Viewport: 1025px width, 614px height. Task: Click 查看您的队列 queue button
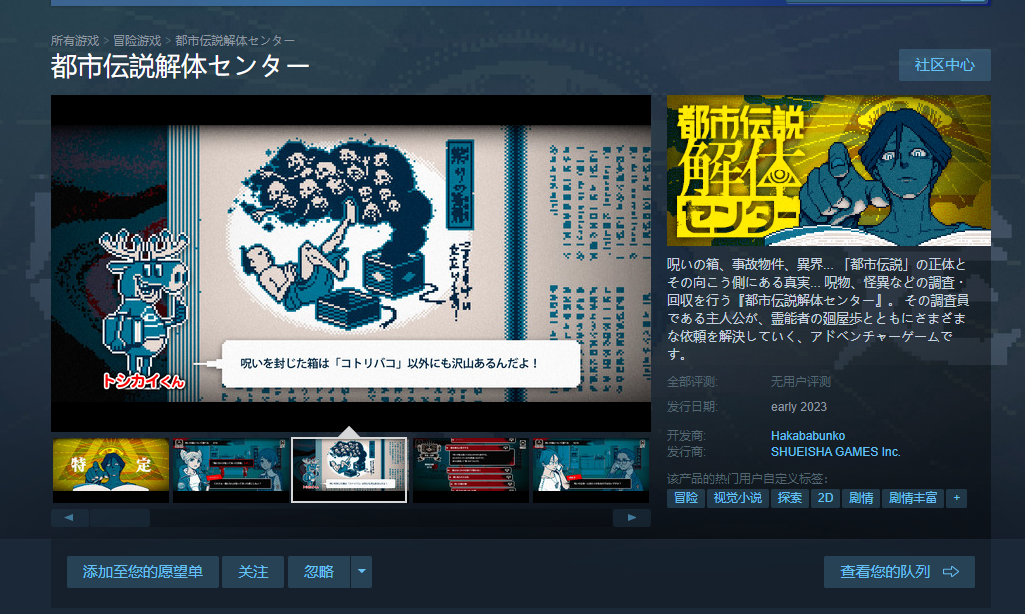pos(898,572)
